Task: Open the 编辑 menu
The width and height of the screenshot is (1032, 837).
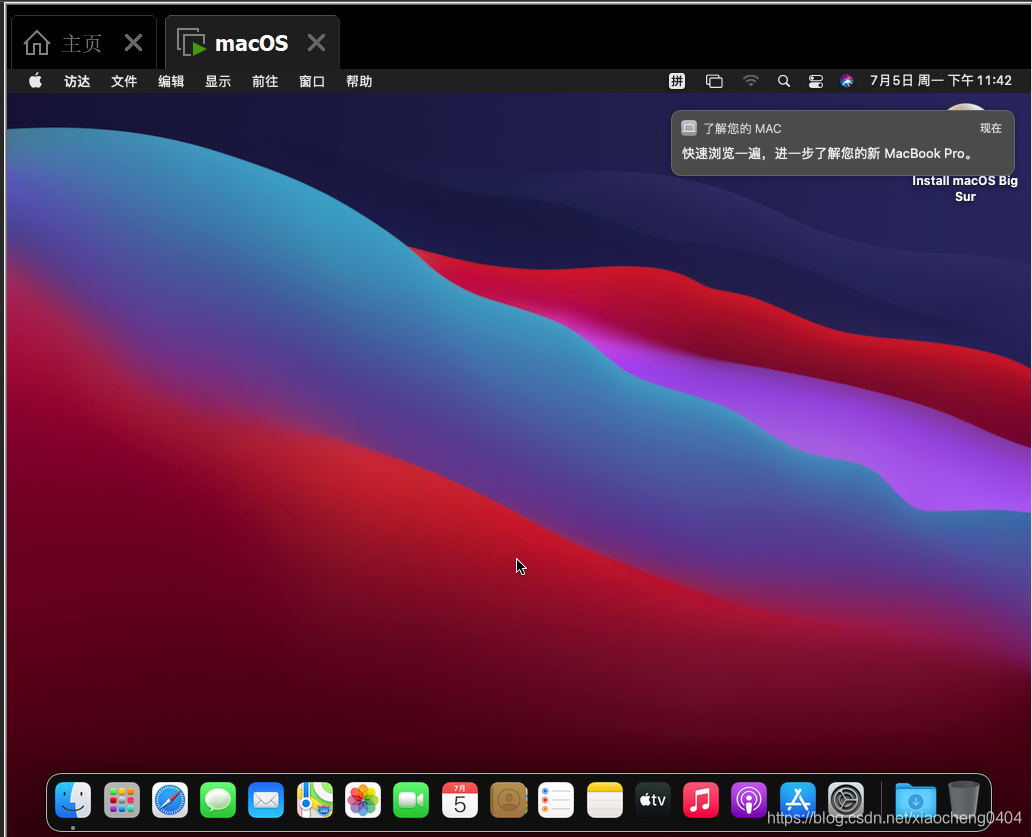Action: [x=171, y=81]
